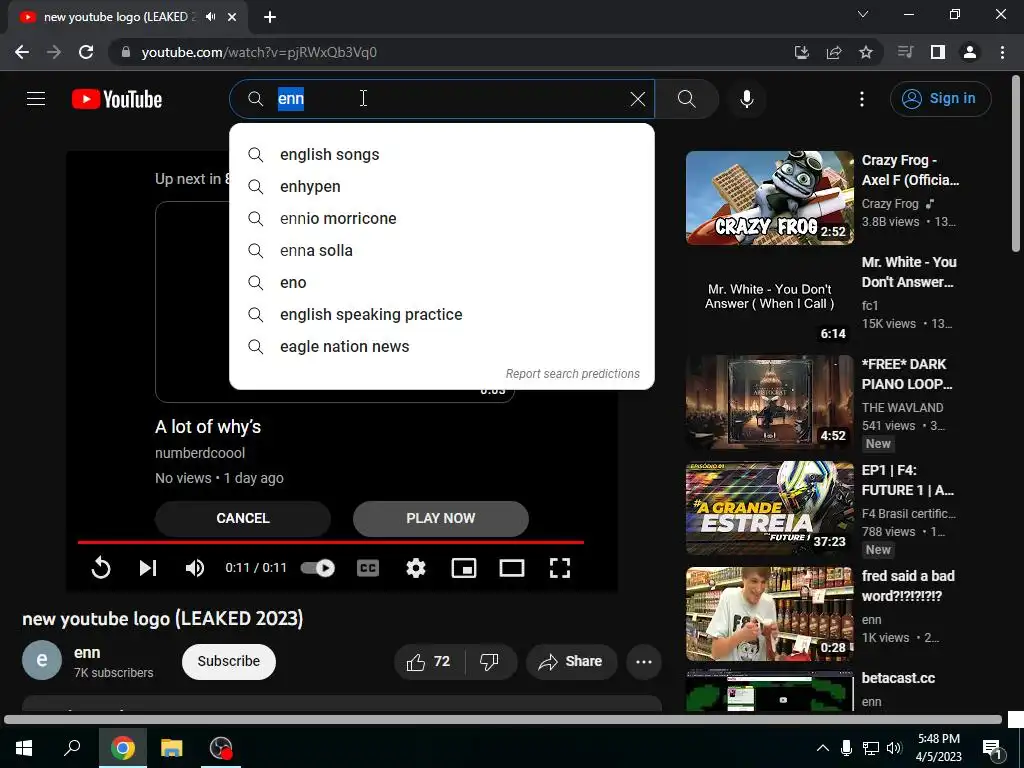
Task: Click the red video progress bar
Action: 330,542
